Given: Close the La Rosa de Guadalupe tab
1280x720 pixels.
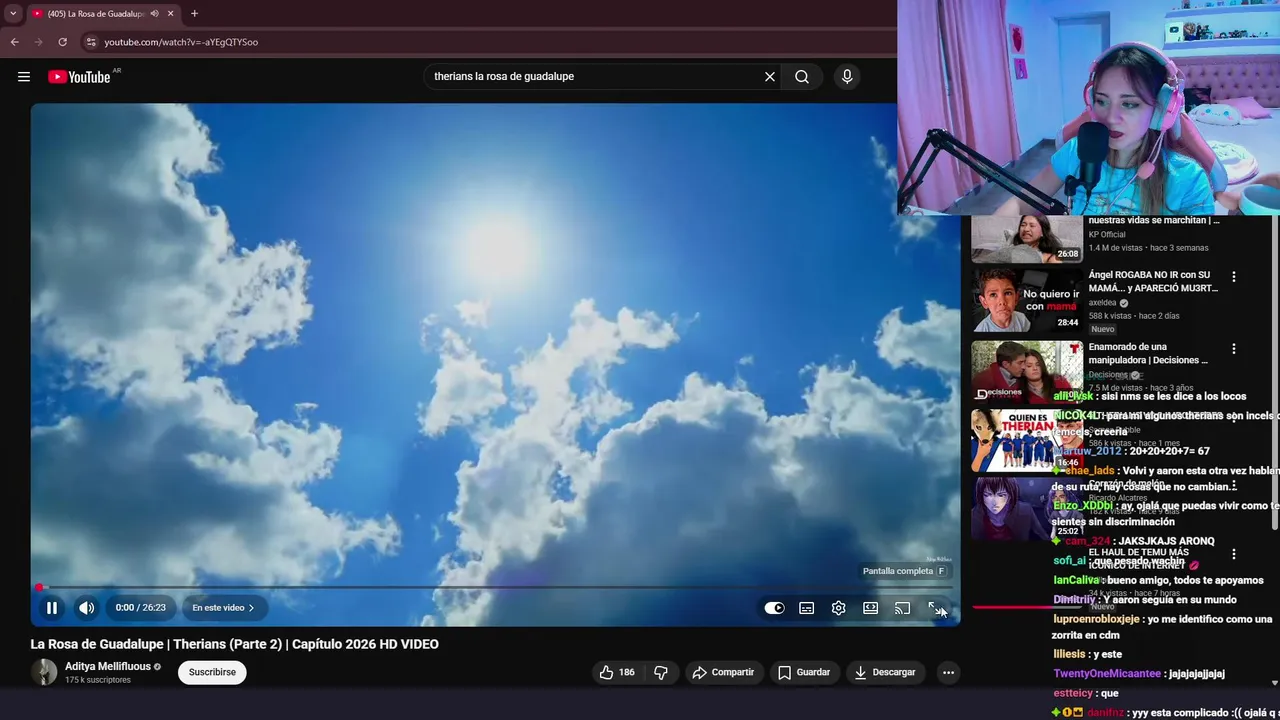Looking at the screenshot, I should coord(171,14).
